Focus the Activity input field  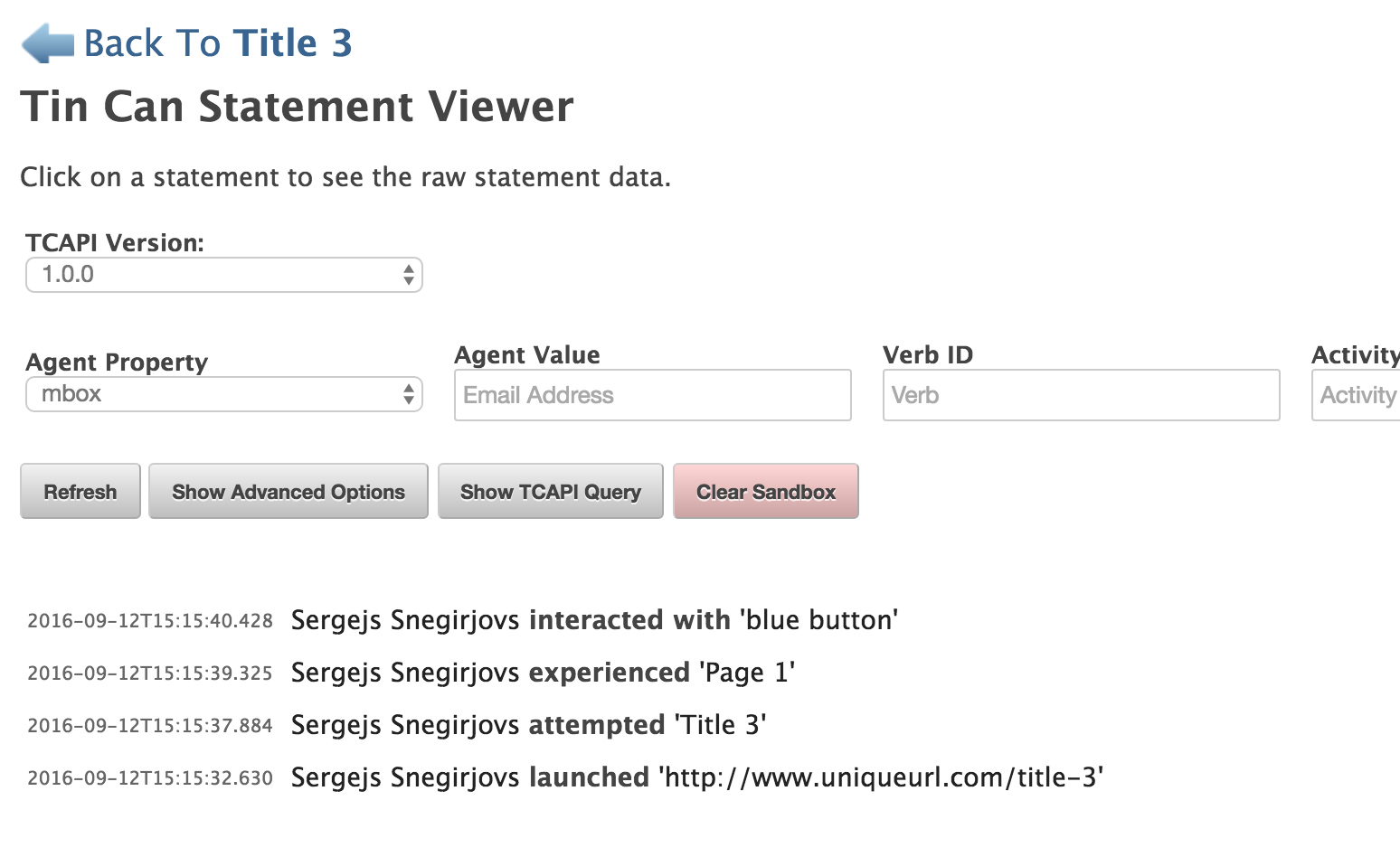[1356, 395]
